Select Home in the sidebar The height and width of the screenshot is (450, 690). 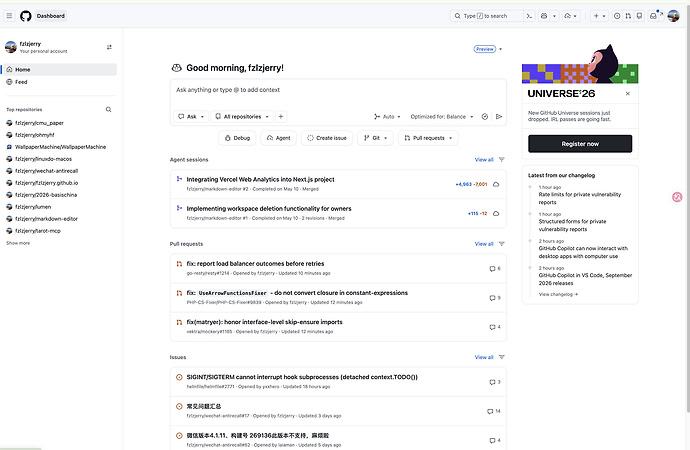(x=61, y=70)
